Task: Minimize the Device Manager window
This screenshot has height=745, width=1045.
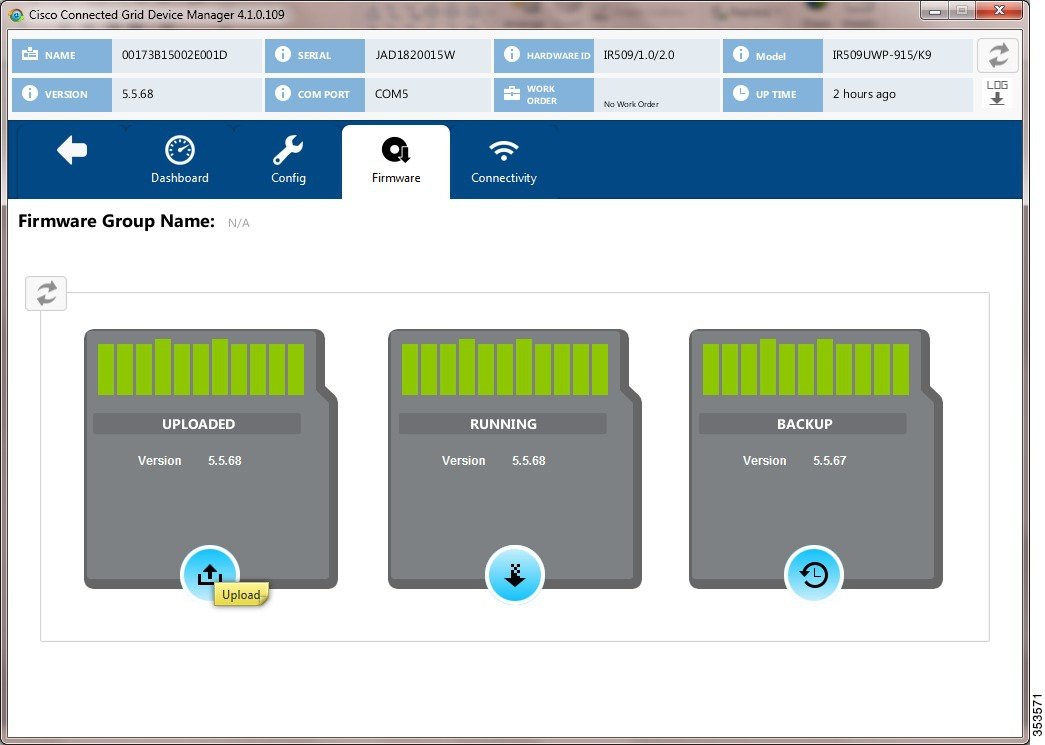Action: [936, 11]
